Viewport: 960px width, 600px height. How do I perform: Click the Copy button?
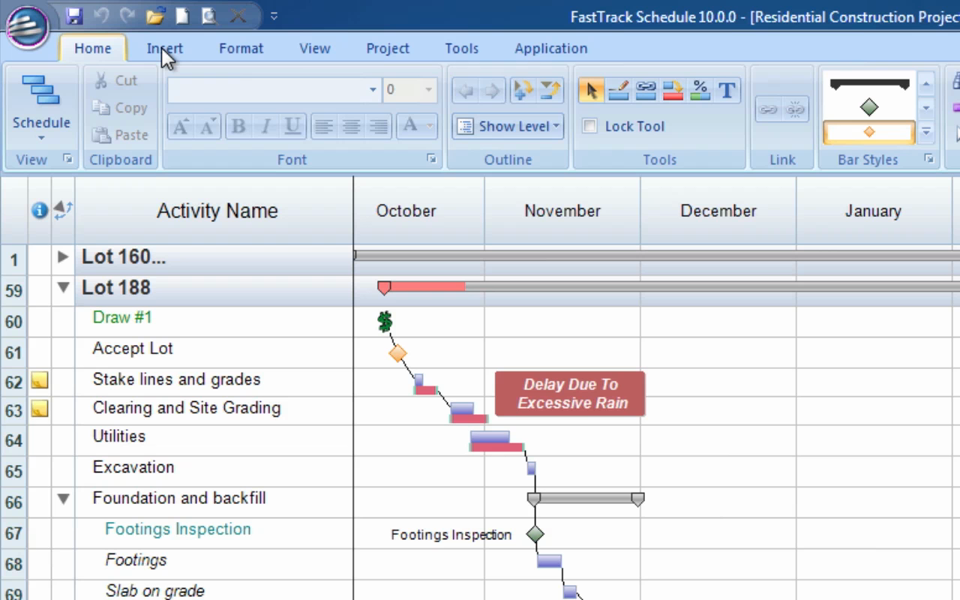click(120, 108)
